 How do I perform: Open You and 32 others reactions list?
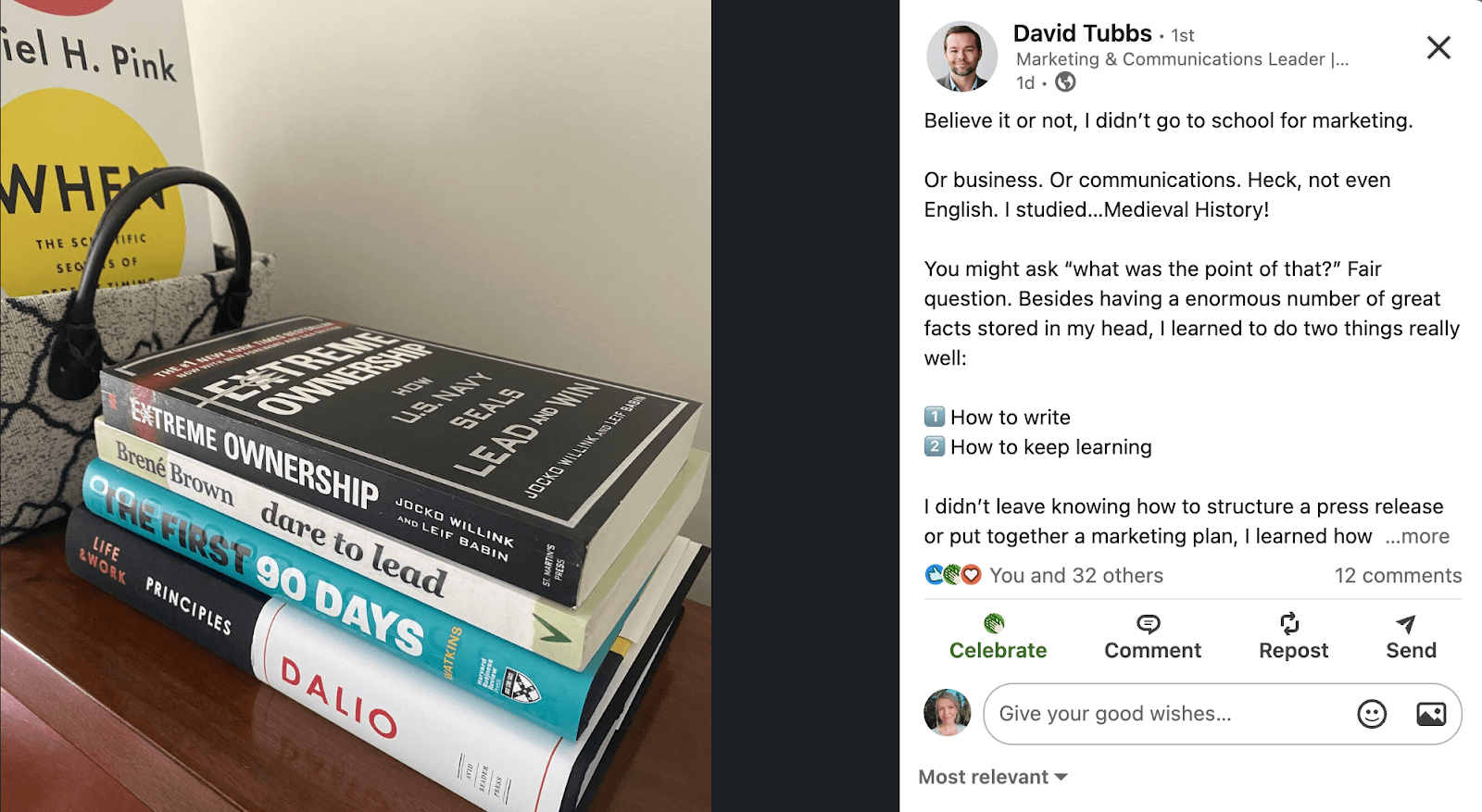(x=1076, y=575)
